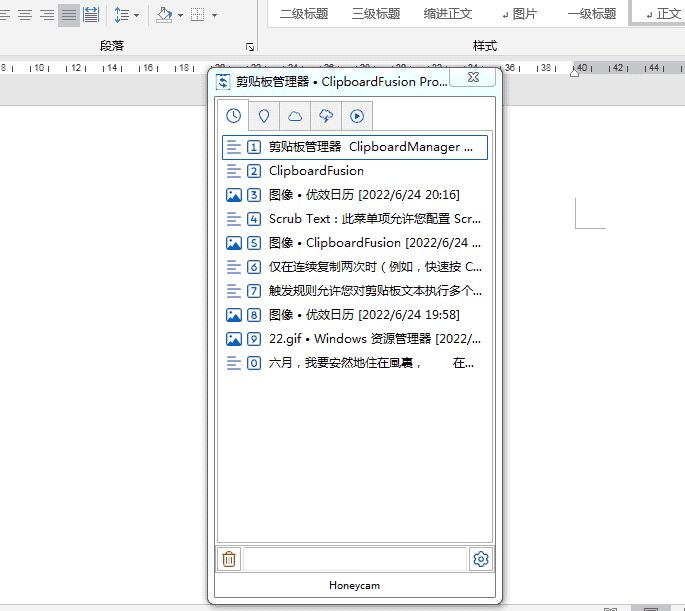Open ClipboardFusion settings gear

[x=481, y=559]
